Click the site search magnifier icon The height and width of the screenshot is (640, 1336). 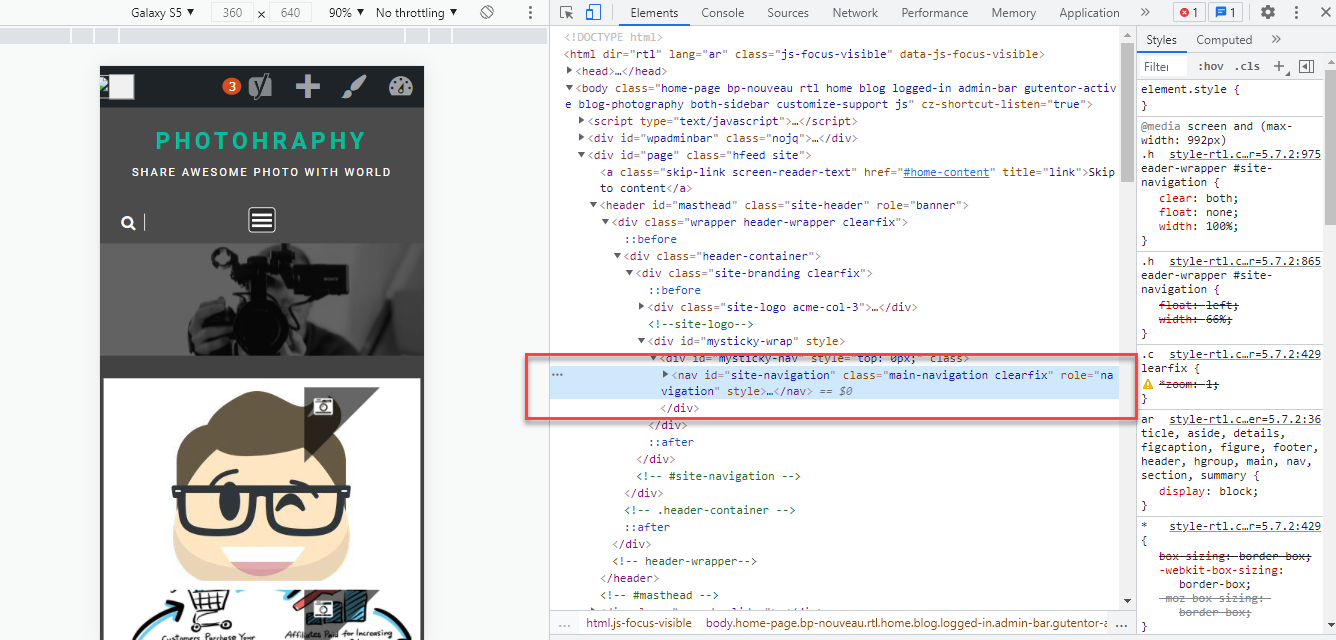pyautogui.click(x=128, y=223)
